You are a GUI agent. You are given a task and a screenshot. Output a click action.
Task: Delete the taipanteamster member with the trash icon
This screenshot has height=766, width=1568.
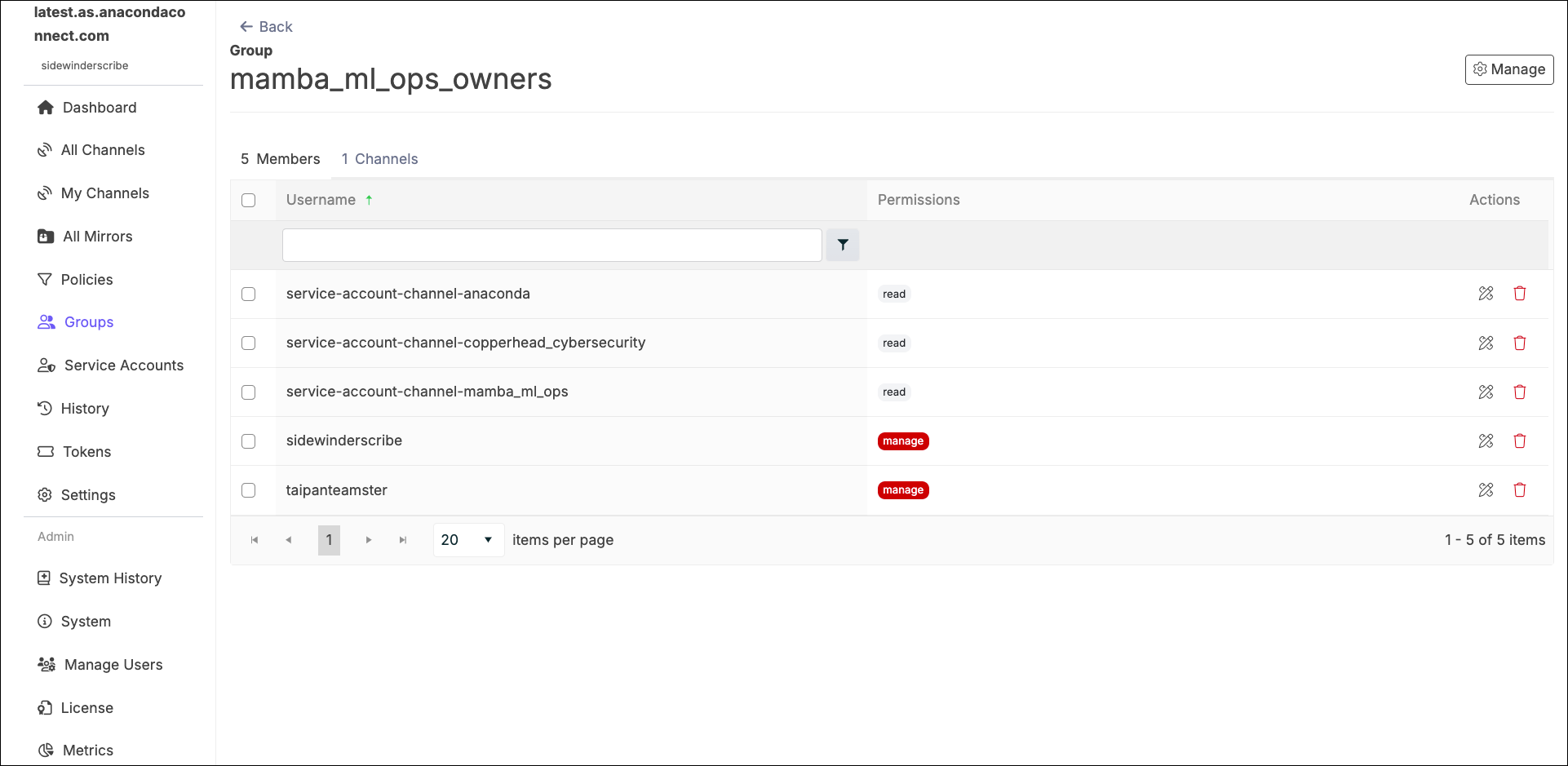(1520, 490)
